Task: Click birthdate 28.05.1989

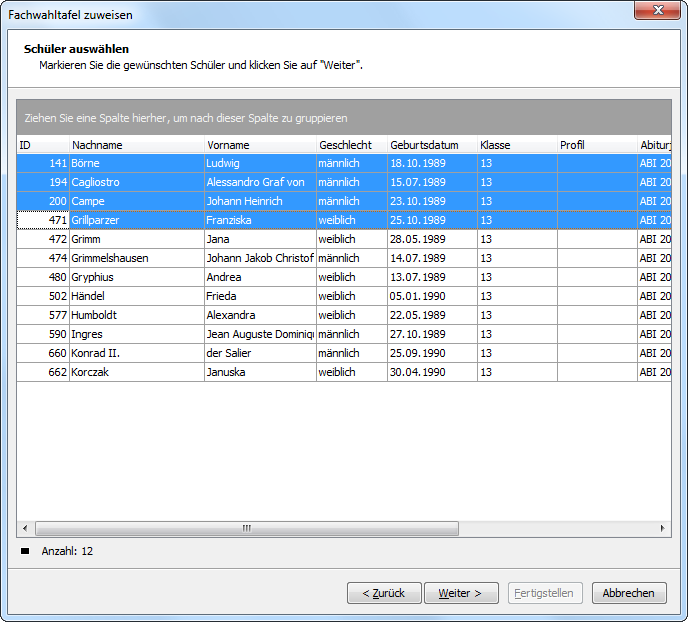Action: (418, 239)
